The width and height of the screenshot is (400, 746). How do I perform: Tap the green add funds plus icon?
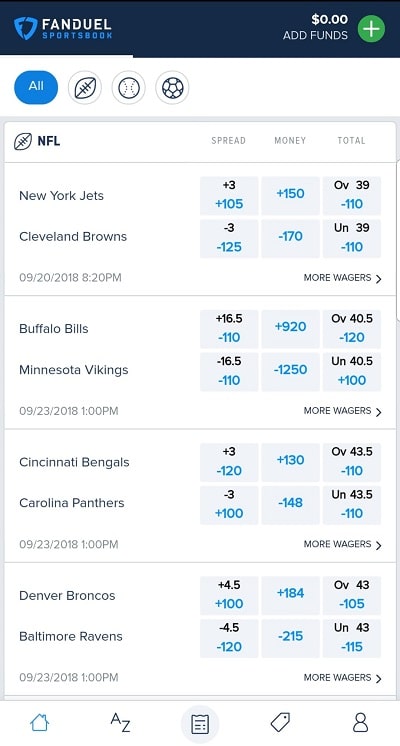(371, 29)
